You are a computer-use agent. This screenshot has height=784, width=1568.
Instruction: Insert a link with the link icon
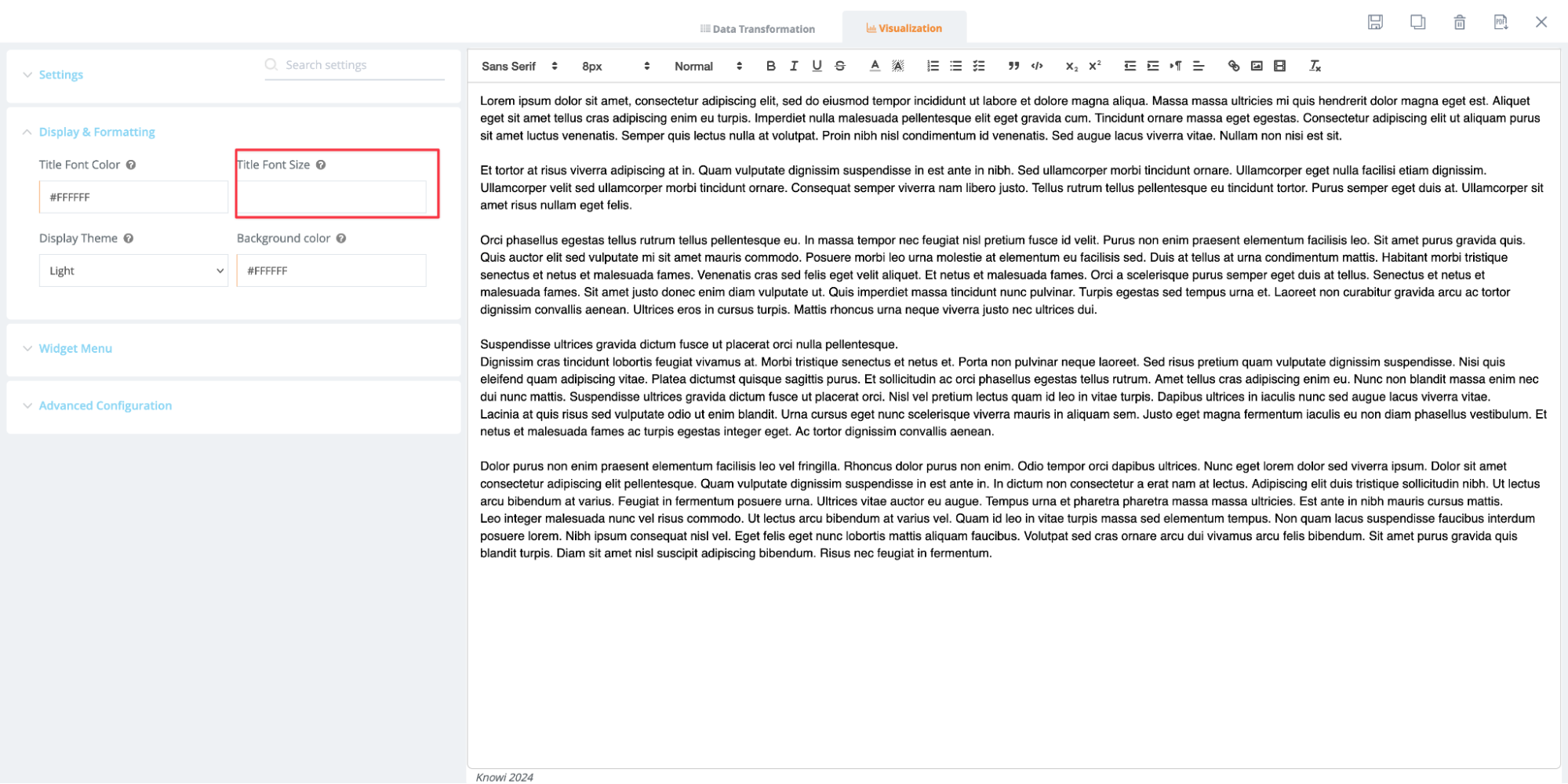point(1233,66)
